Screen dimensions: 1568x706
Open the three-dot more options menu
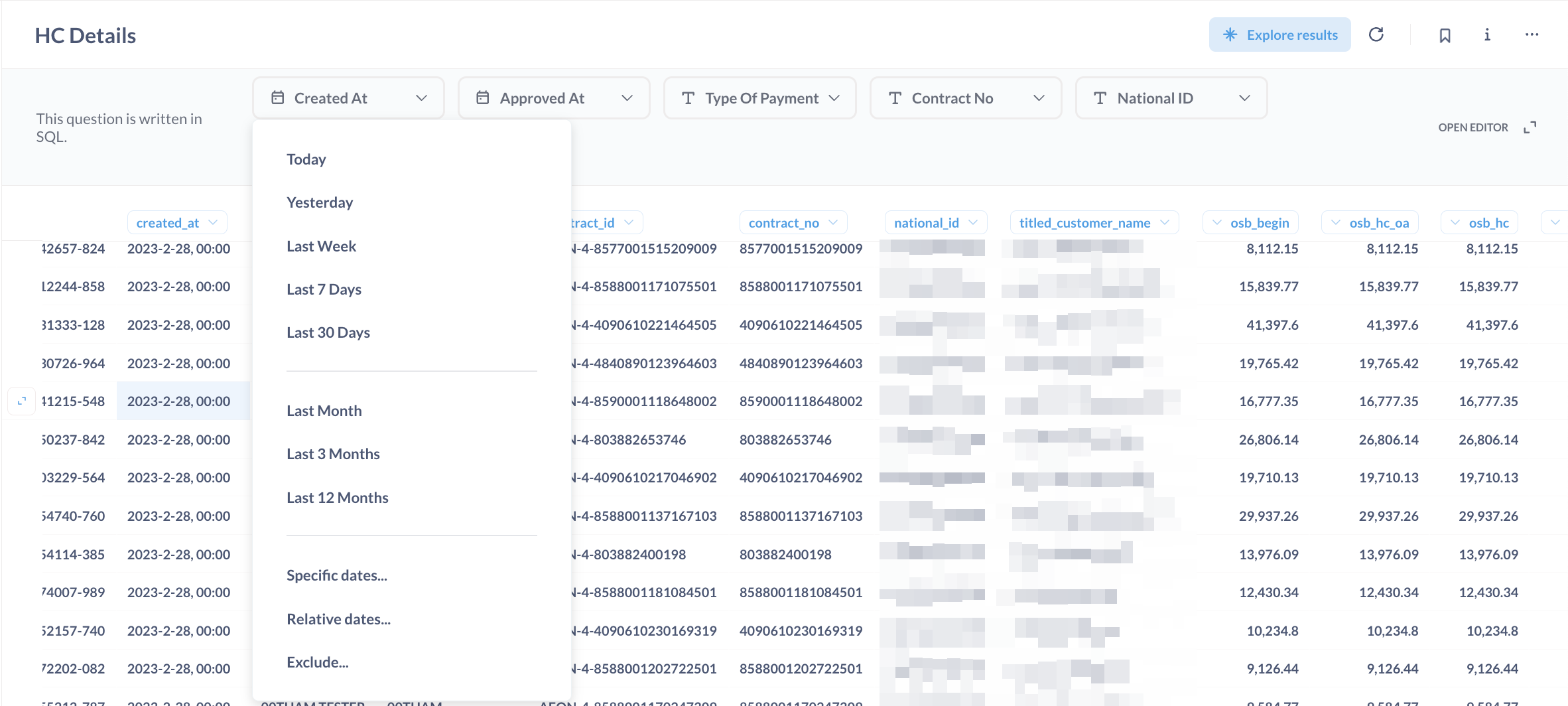1532,35
